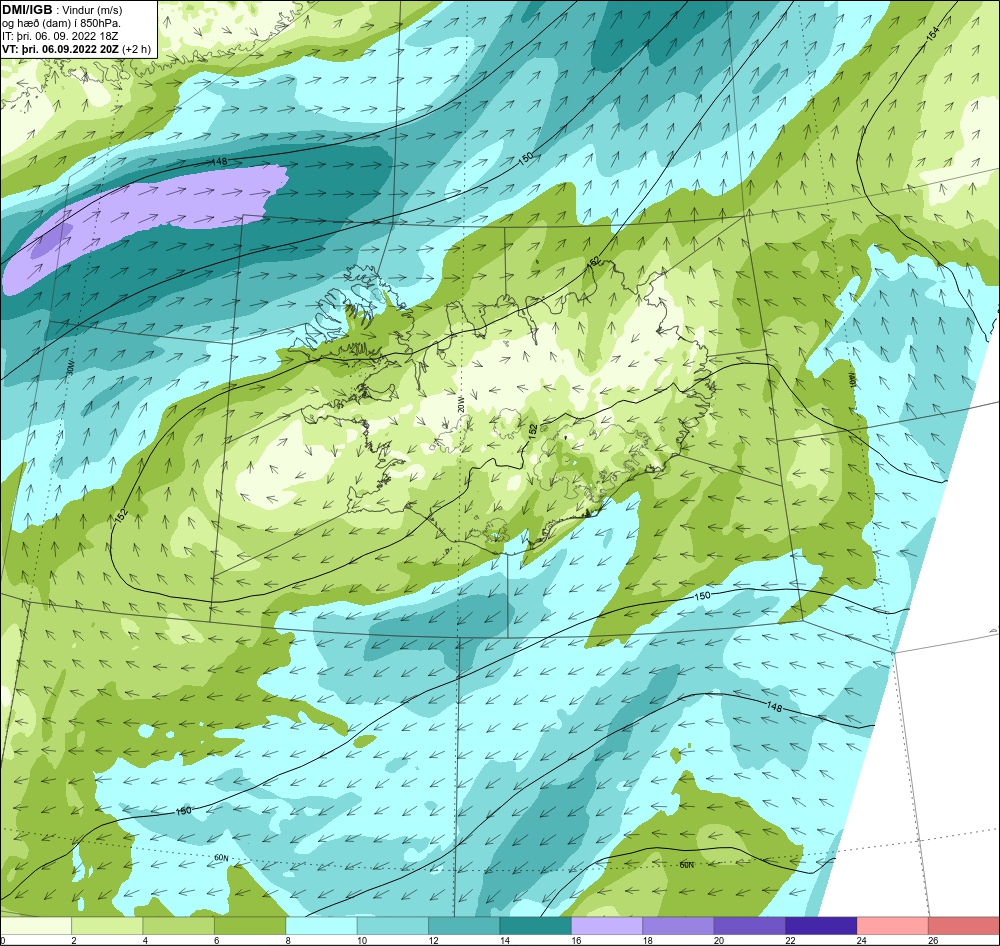The width and height of the screenshot is (1000, 946).
Task: Click the "152" contour label west of Iceland
Action: pyautogui.click(x=122, y=514)
